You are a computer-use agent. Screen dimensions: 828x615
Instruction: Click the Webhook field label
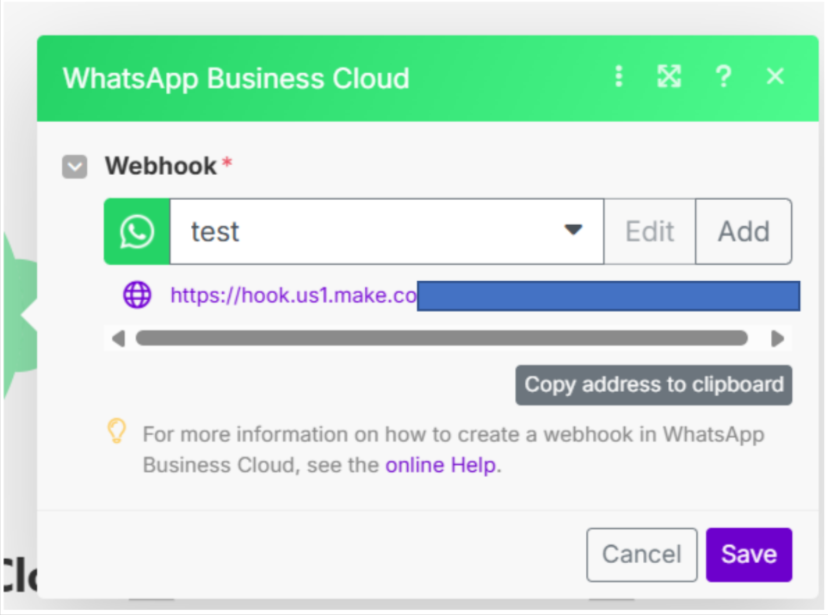pyautogui.click(x=161, y=166)
